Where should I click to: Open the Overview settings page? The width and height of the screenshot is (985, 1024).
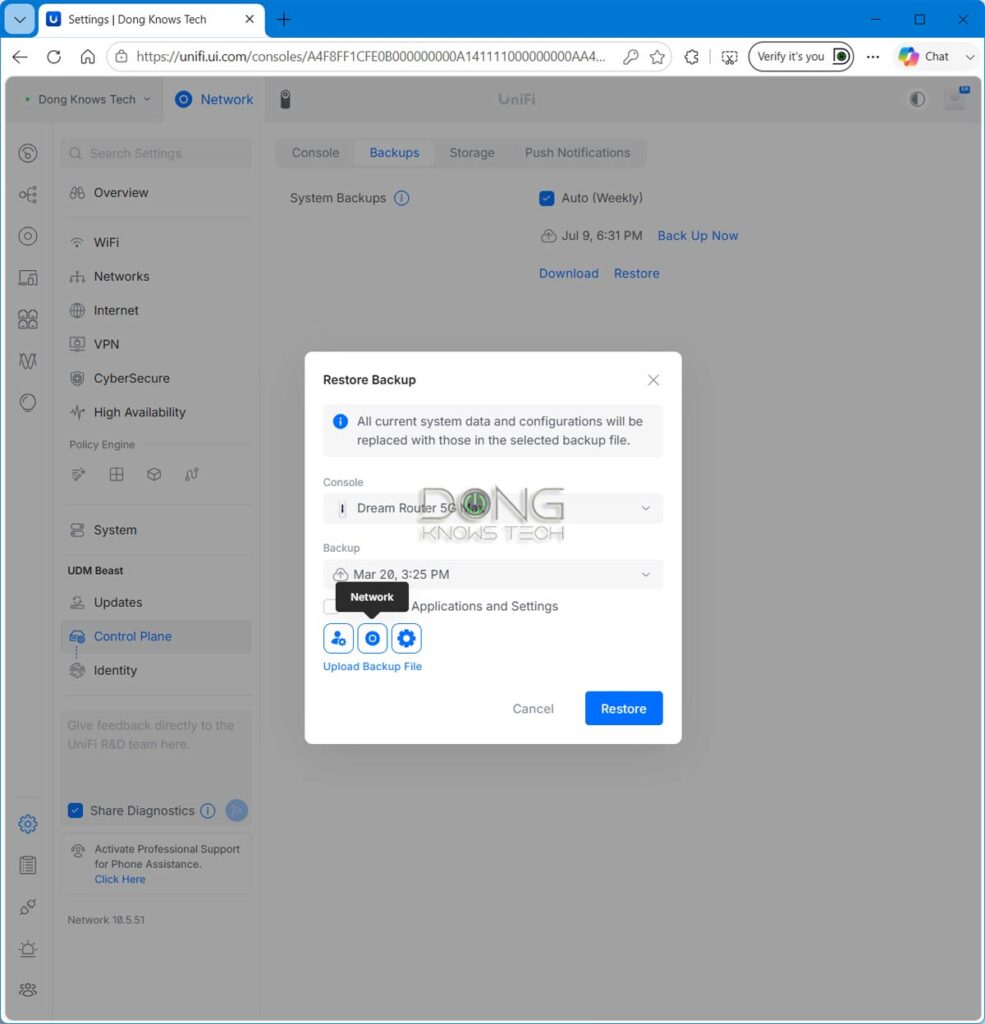(157, 193)
